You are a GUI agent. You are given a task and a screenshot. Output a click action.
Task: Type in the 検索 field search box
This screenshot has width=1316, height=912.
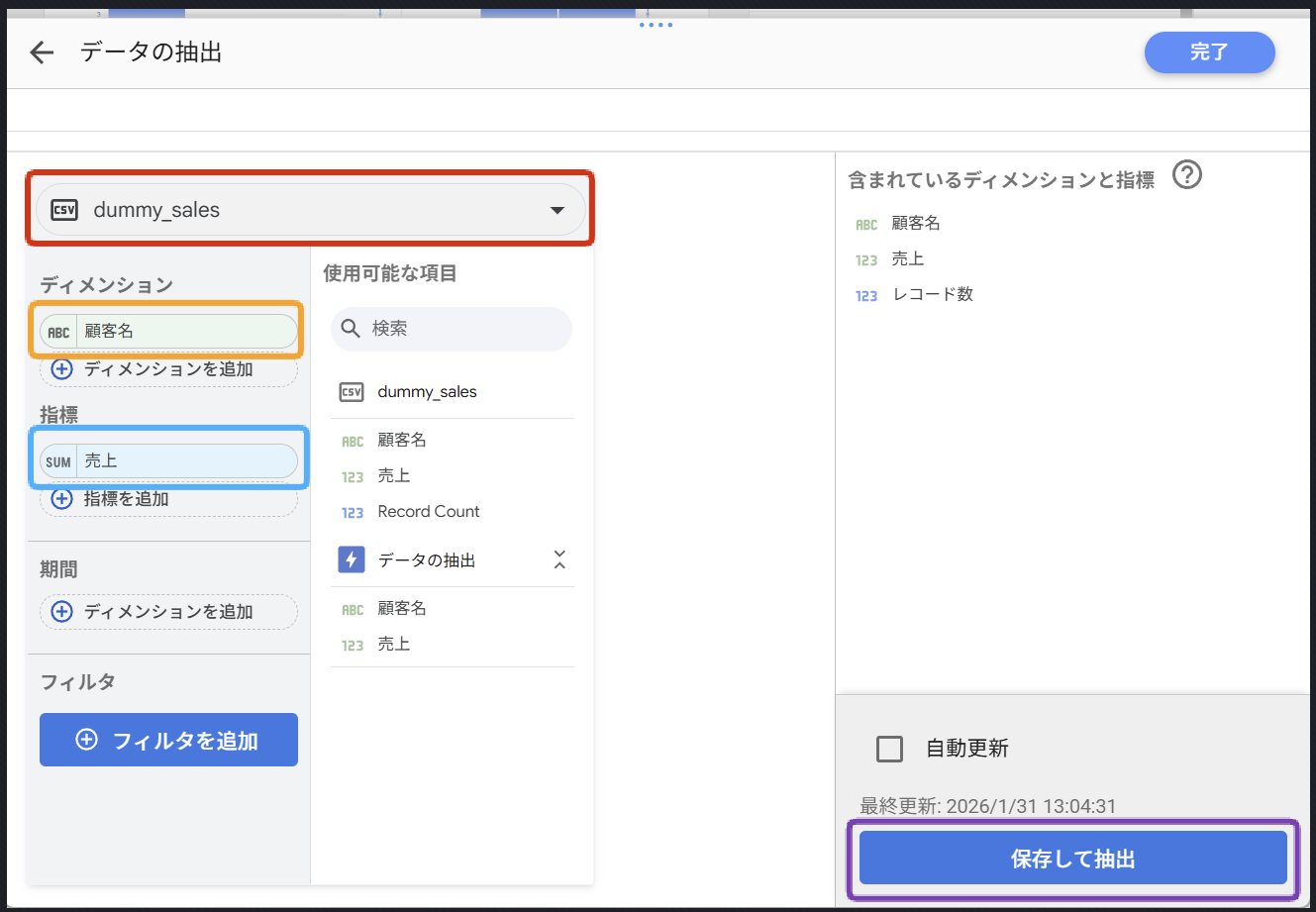click(465, 329)
